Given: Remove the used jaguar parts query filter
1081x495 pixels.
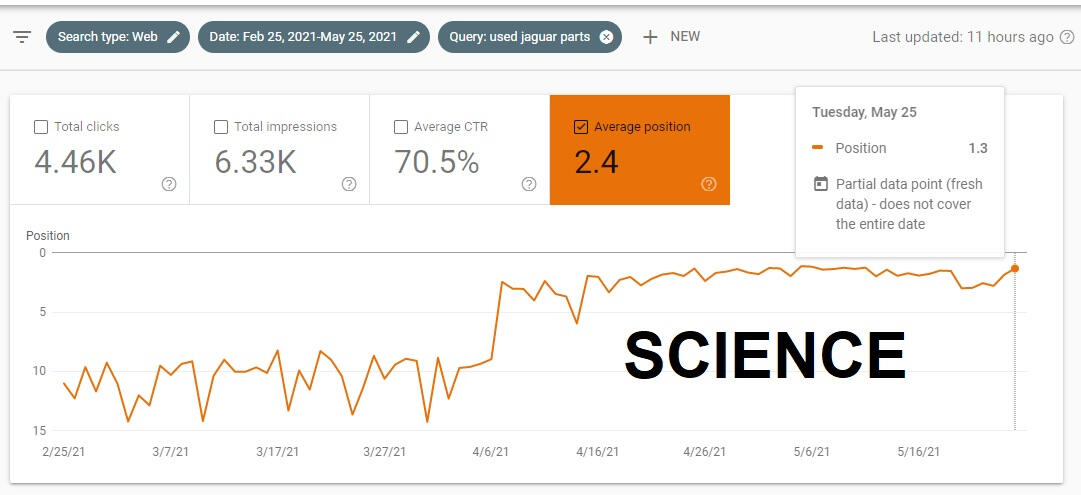Looking at the screenshot, I should (x=606, y=37).
